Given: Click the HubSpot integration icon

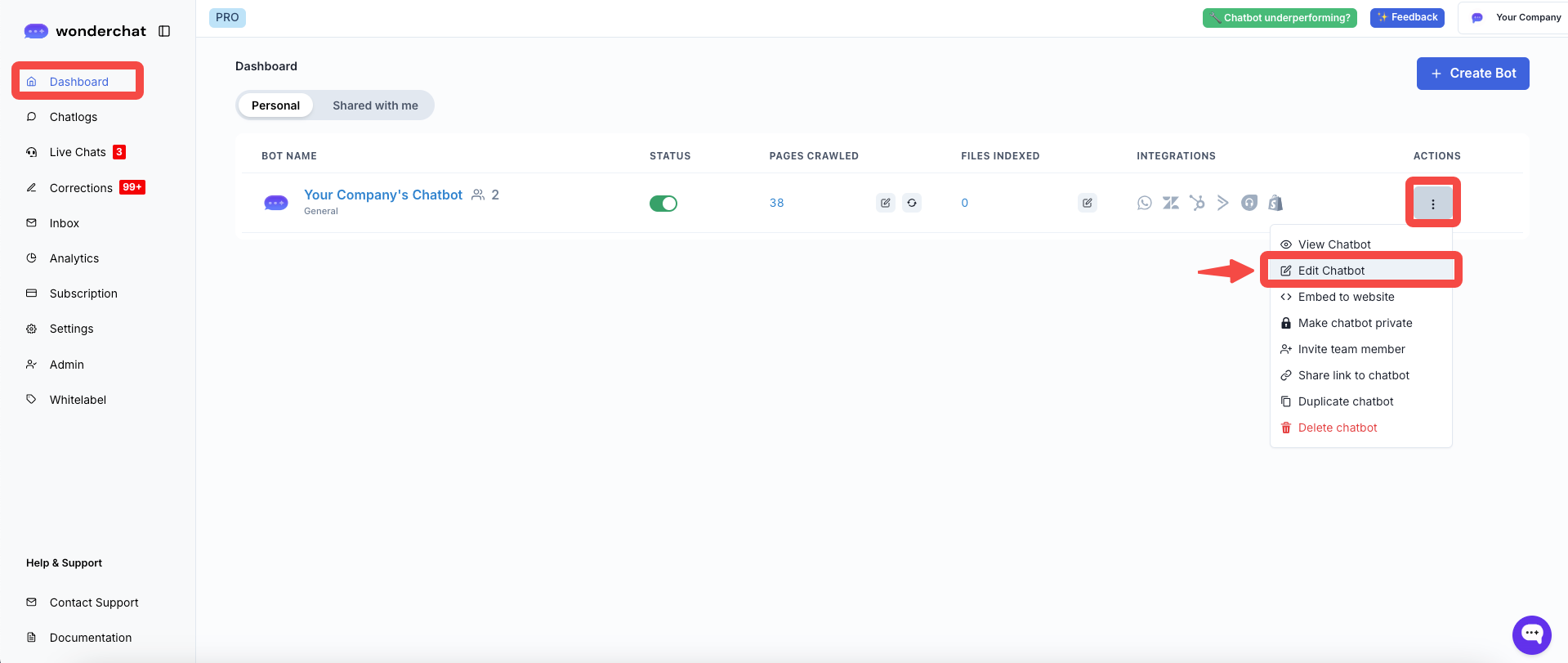Looking at the screenshot, I should tap(1197, 203).
